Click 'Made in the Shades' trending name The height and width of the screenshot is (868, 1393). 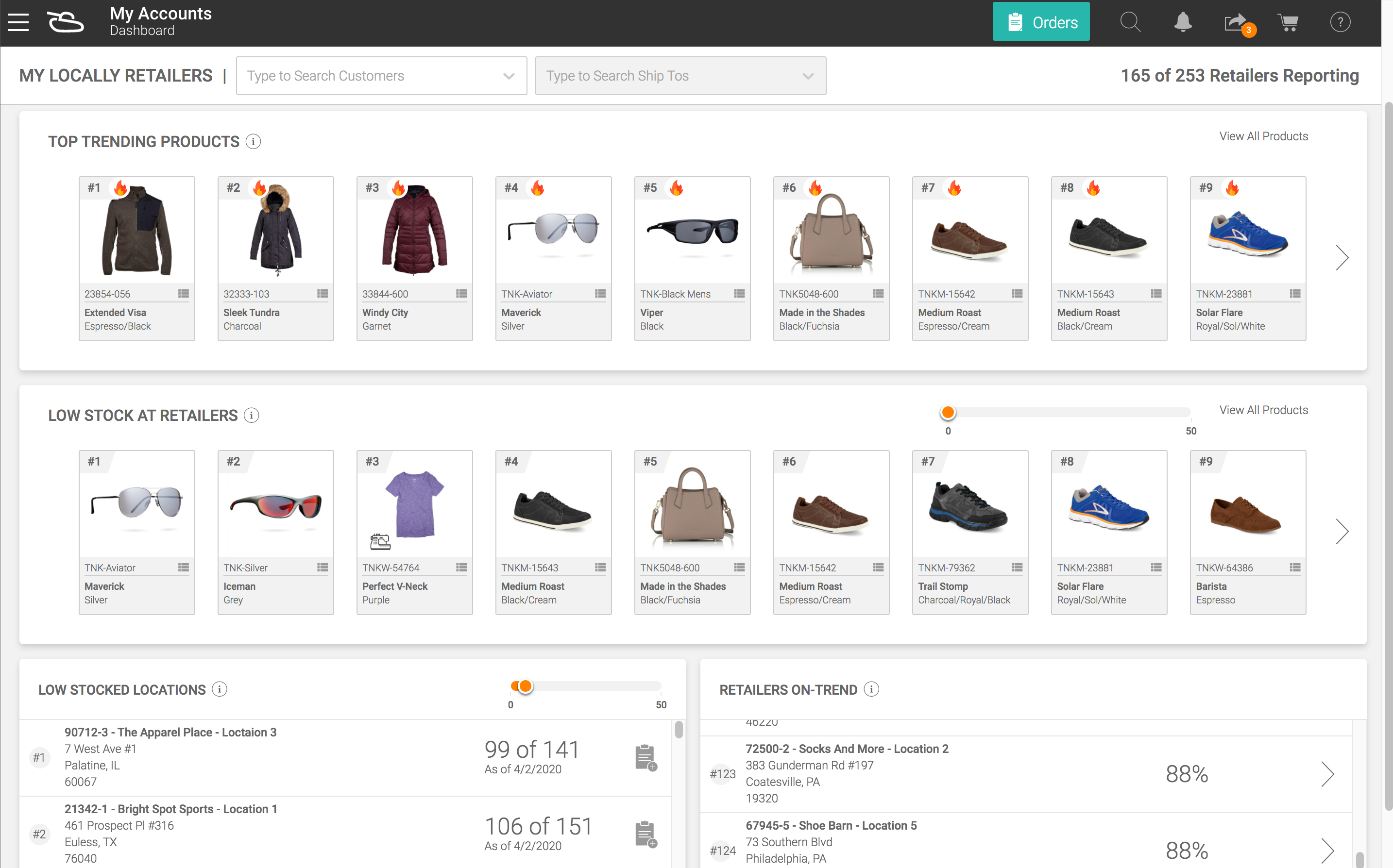coord(822,312)
